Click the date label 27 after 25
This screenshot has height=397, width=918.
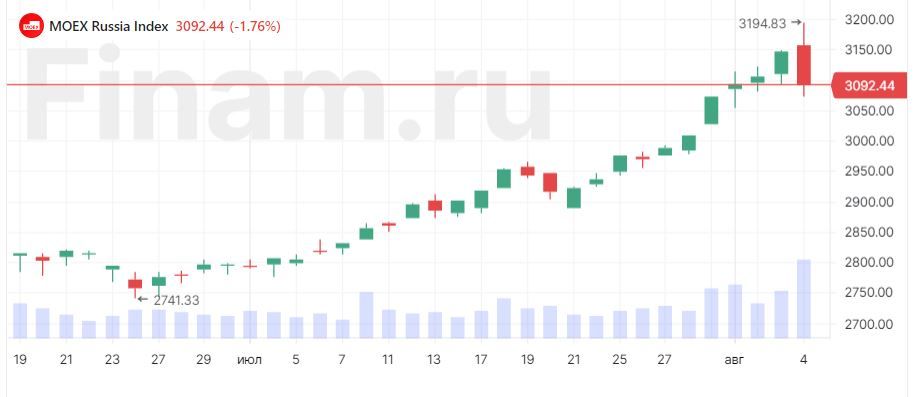tap(663, 360)
